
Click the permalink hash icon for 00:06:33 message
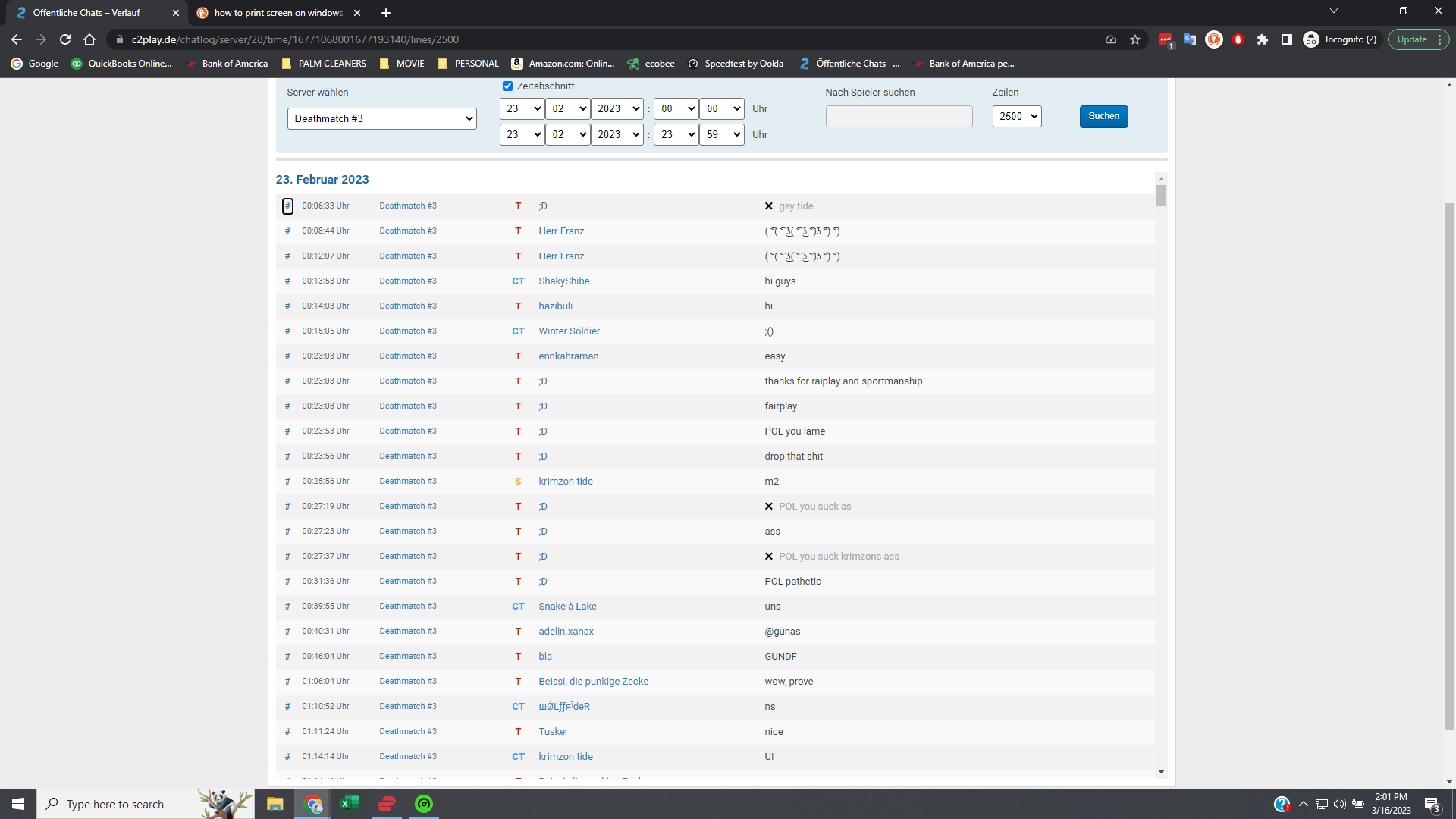click(x=287, y=206)
